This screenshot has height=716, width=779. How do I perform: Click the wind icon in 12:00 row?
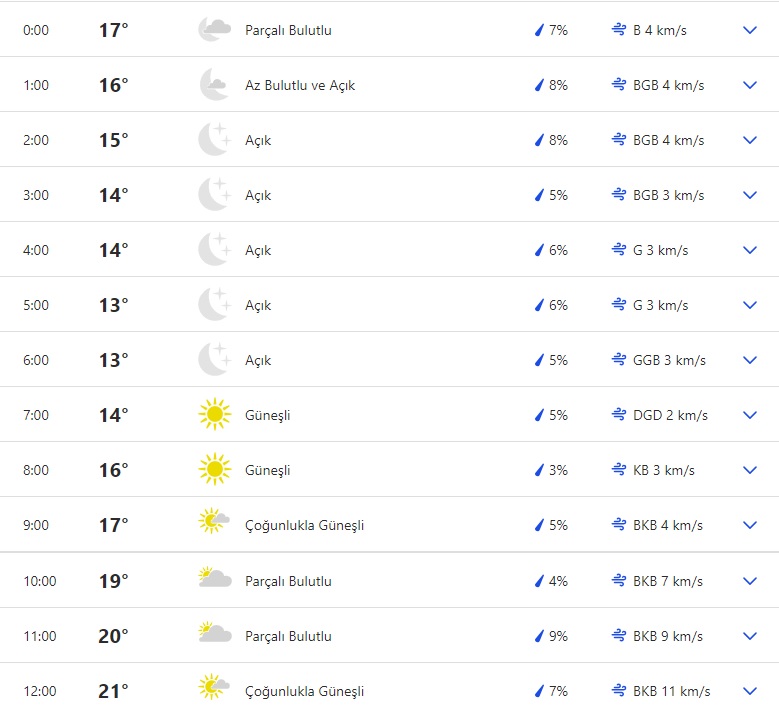pos(619,691)
